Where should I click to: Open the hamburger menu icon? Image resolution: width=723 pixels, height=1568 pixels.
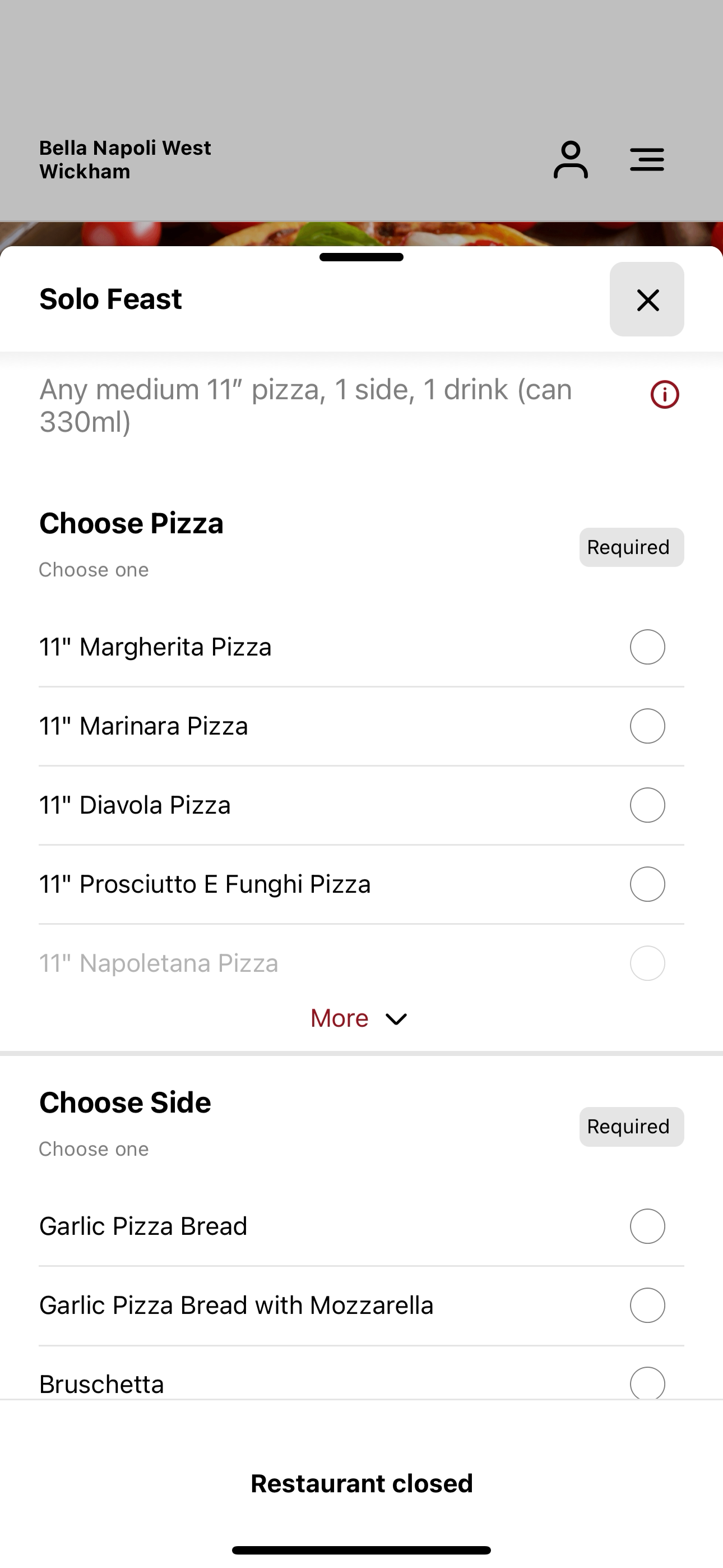coord(647,159)
